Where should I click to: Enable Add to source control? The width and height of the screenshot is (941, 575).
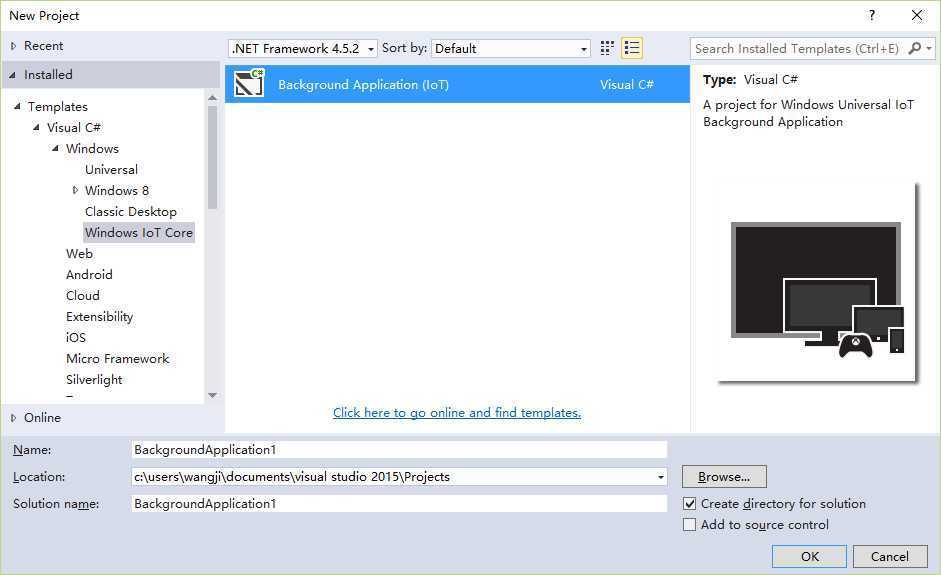pos(690,525)
